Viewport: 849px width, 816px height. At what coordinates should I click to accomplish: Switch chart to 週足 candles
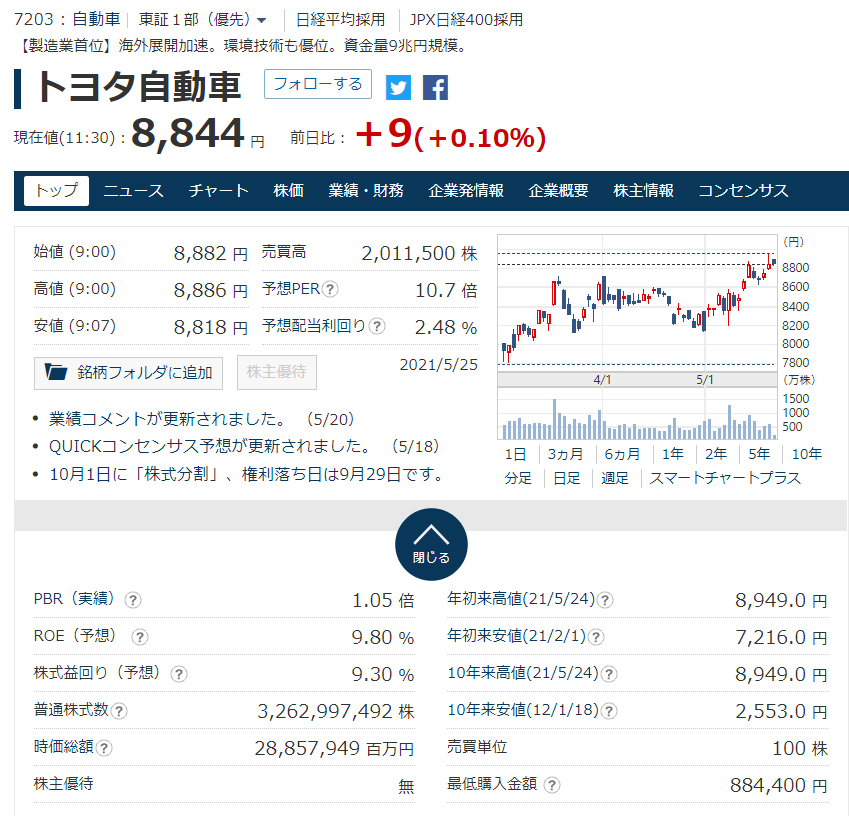615,478
